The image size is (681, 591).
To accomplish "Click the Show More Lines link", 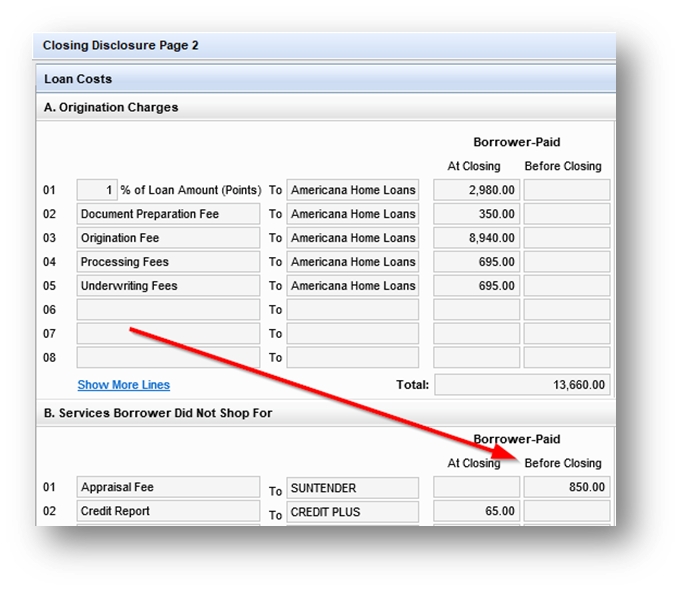I will coord(123,385).
